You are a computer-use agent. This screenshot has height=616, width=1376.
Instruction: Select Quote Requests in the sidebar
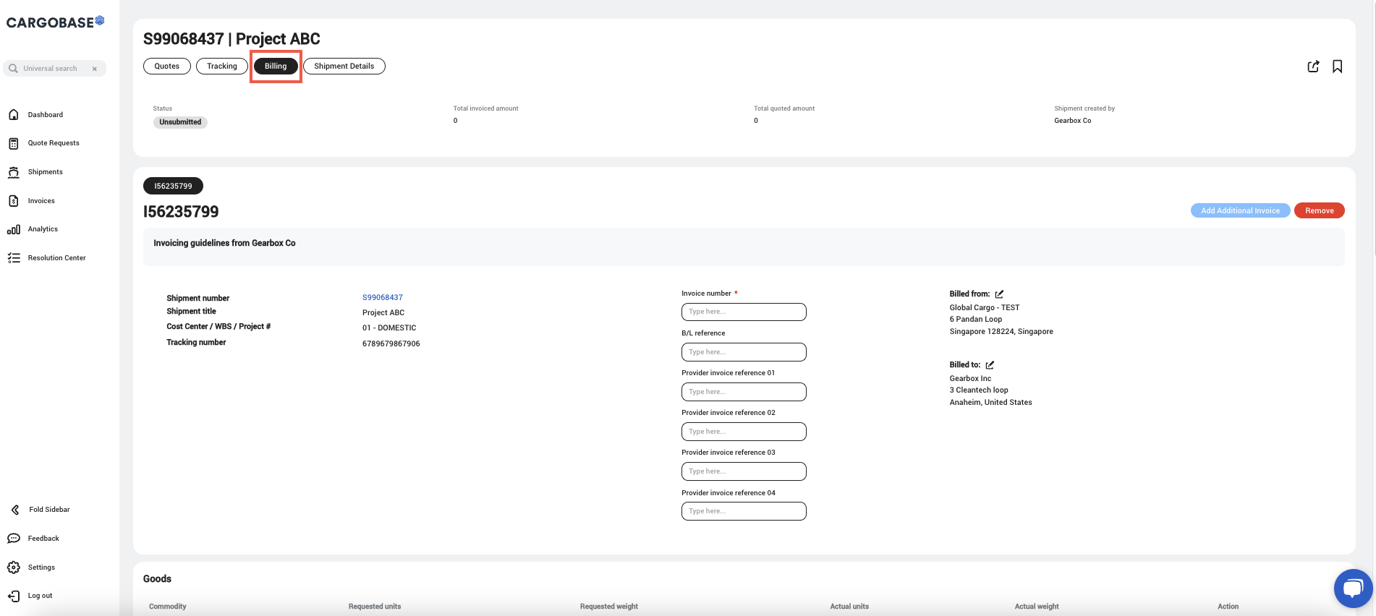pos(50,142)
